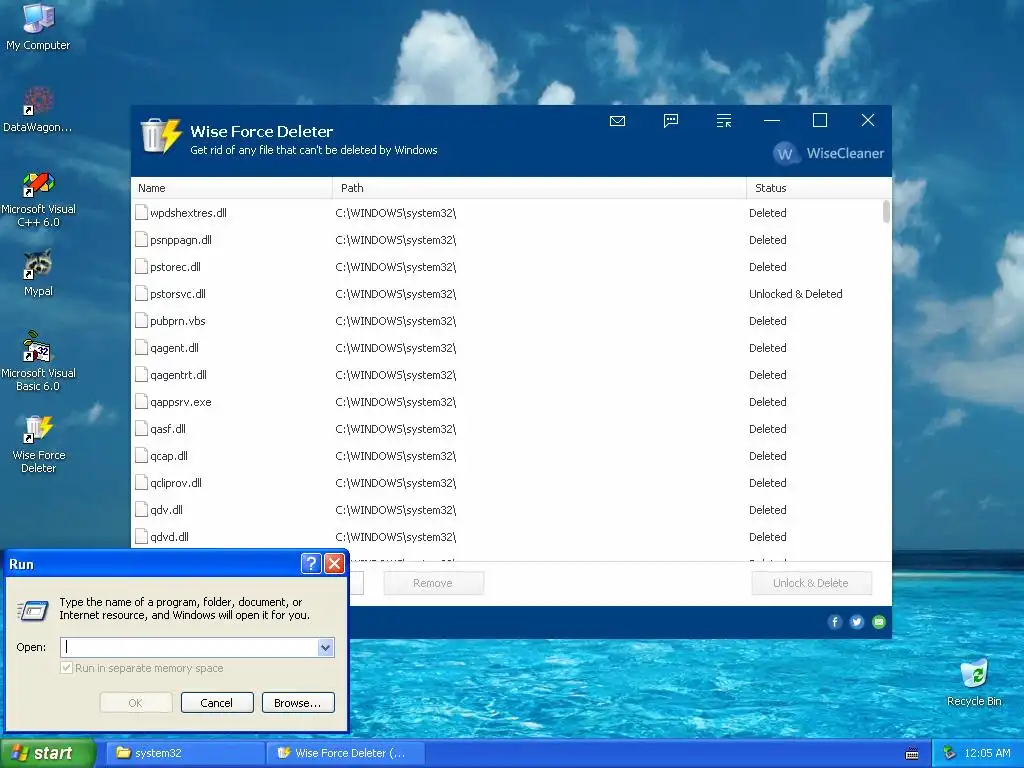
Task: Click the Deleted status for wpdshextres.dll
Action: coord(767,213)
